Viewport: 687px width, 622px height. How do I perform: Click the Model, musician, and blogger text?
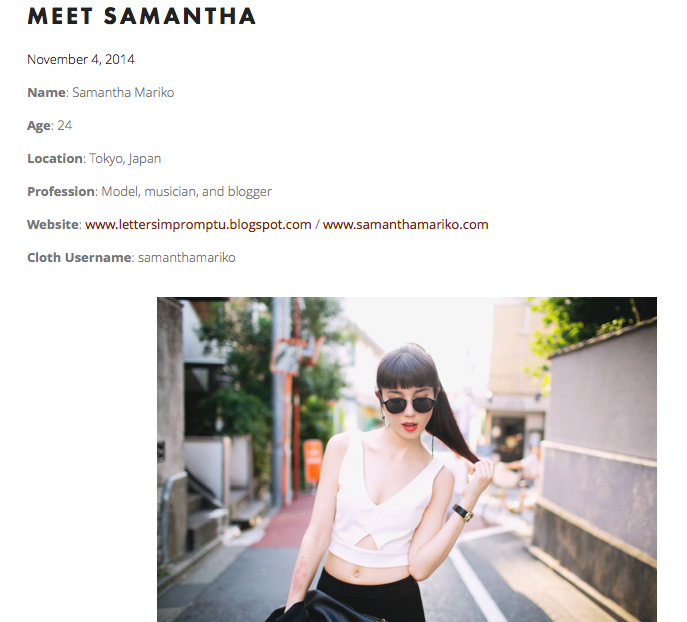click(x=187, y=192)
